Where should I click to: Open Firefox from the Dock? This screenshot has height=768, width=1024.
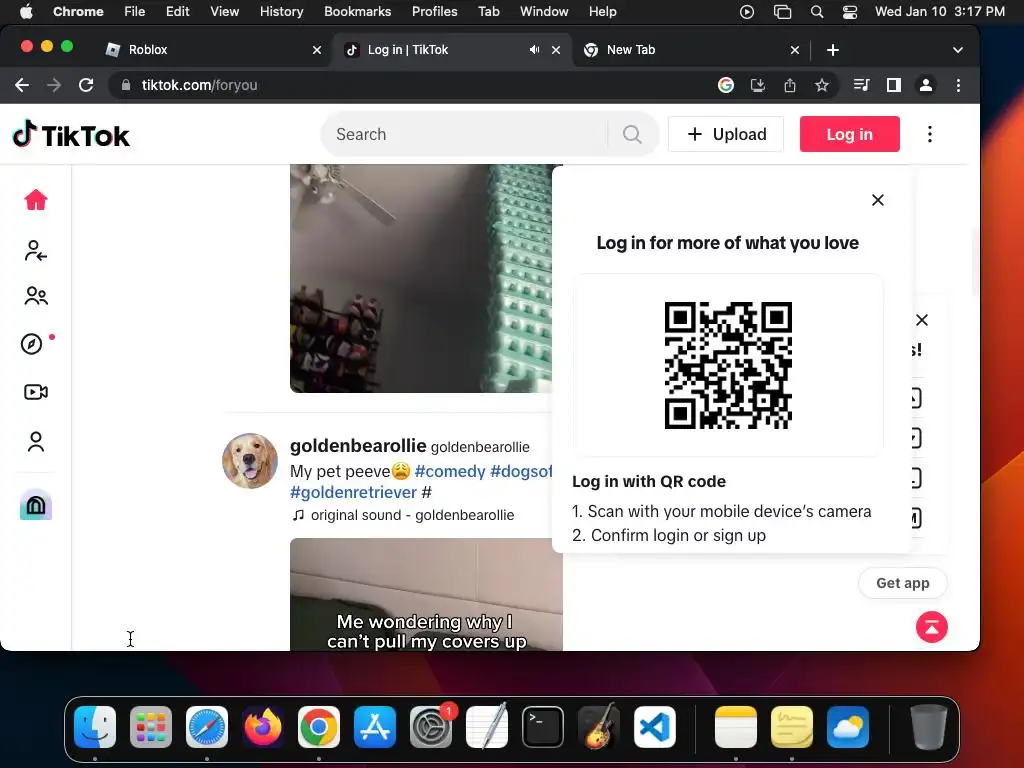[263, 727]
